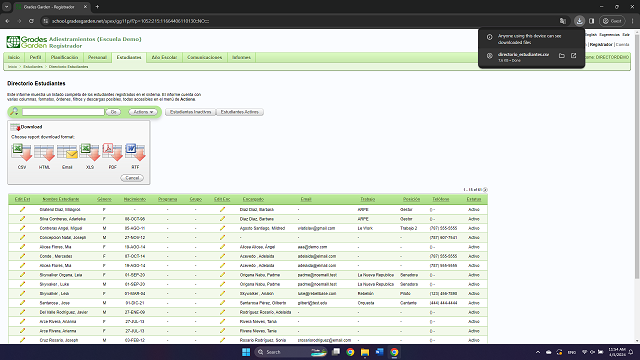Click the Windows taskbar Search box
The width and height of the screenshot is (640, 360).
pyautogui.click(x=292, y=352)
